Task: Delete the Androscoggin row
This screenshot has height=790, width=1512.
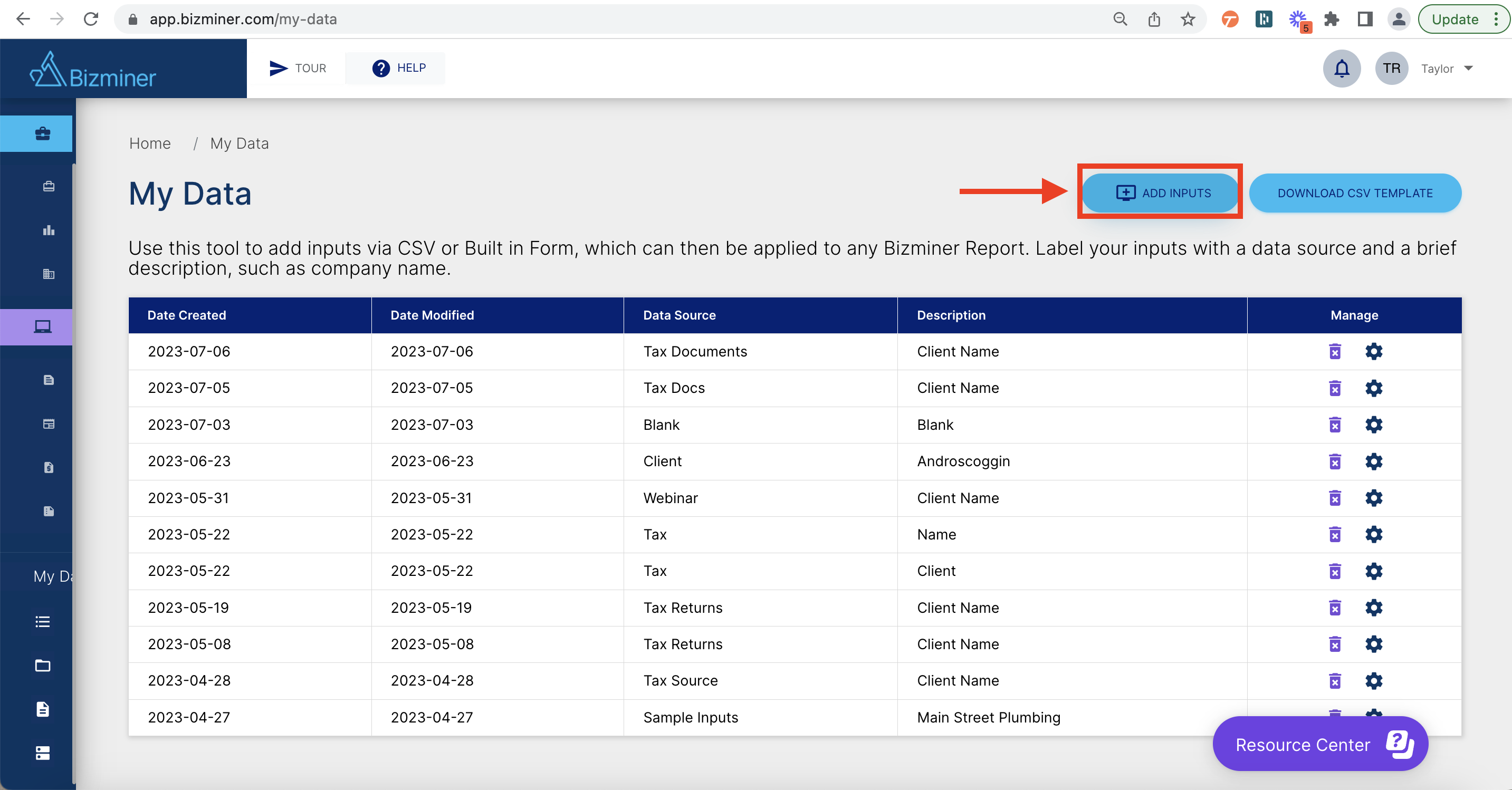Action: coord(1335,461)
